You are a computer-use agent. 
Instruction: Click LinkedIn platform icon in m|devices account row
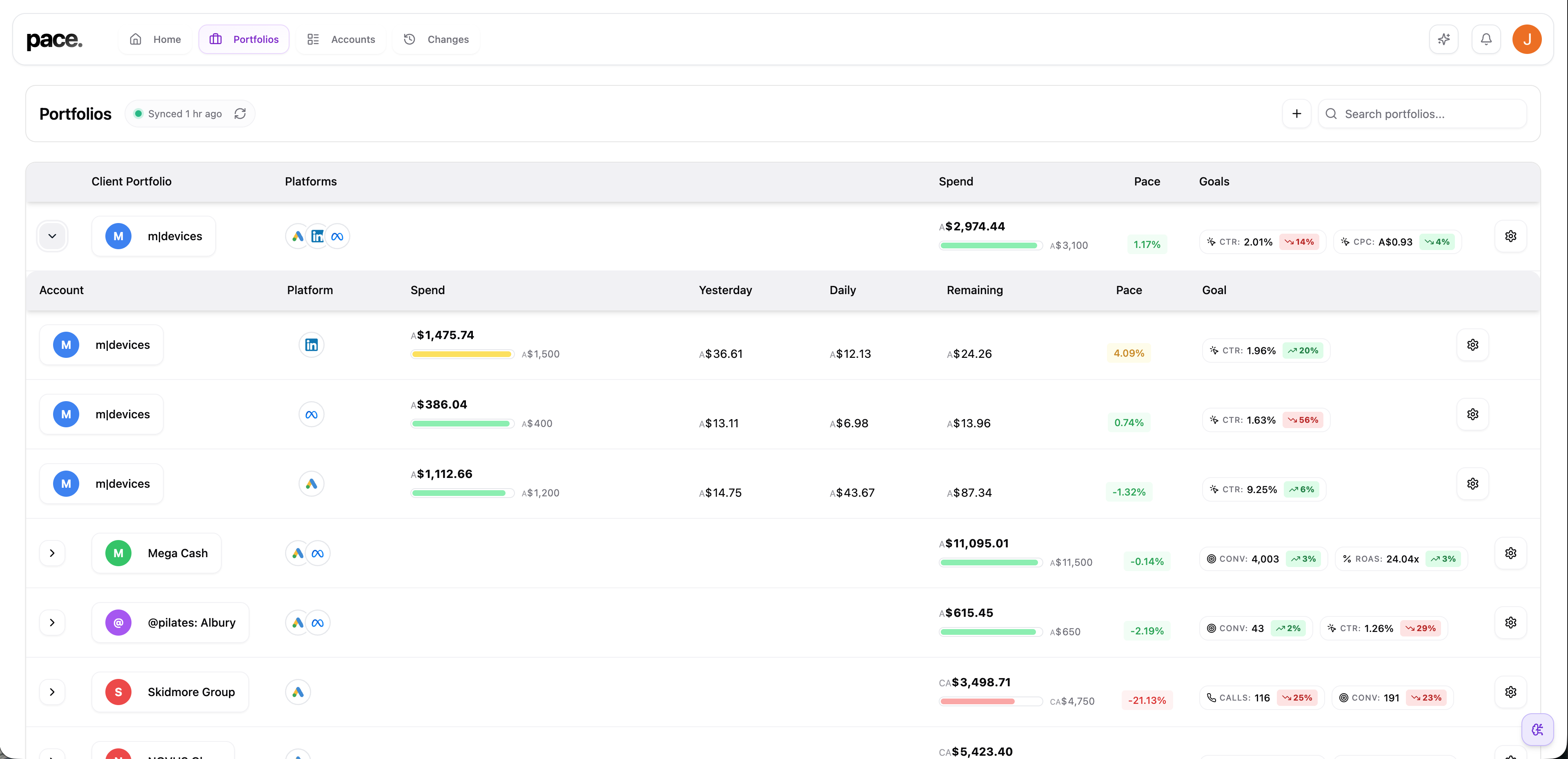[311, 345]
